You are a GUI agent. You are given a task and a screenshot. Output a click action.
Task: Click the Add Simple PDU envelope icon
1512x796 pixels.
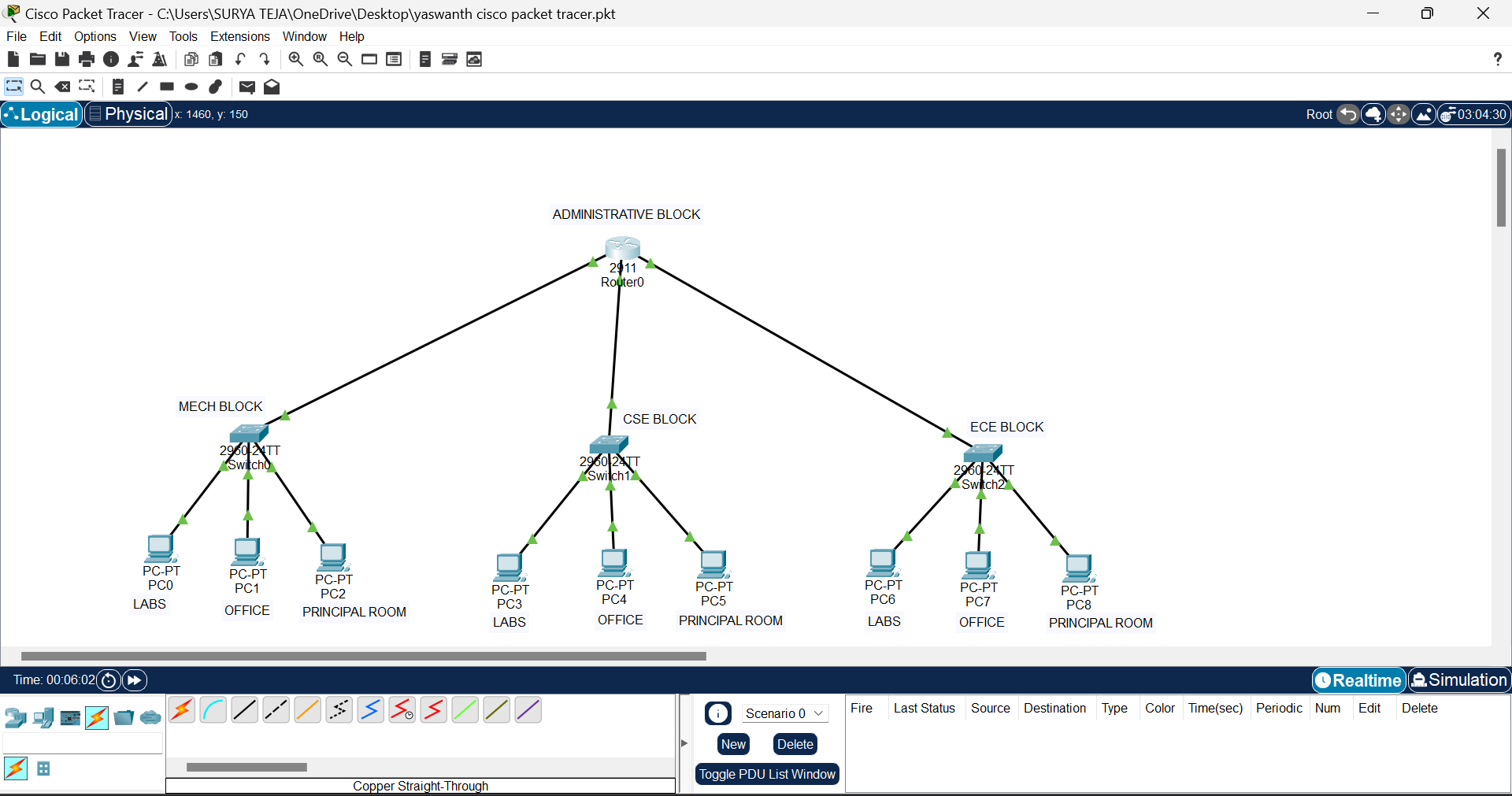pos(246,87)
